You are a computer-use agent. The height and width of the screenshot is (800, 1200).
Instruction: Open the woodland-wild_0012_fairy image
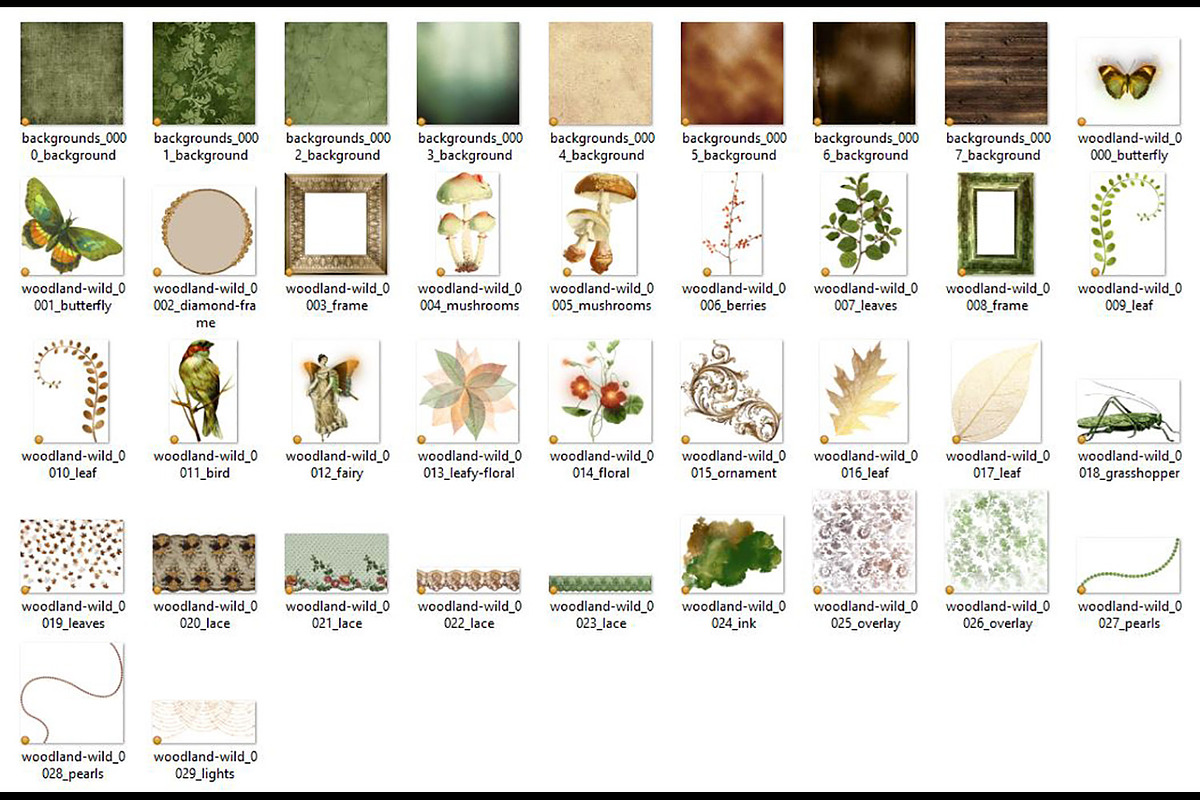coord(336,390)
